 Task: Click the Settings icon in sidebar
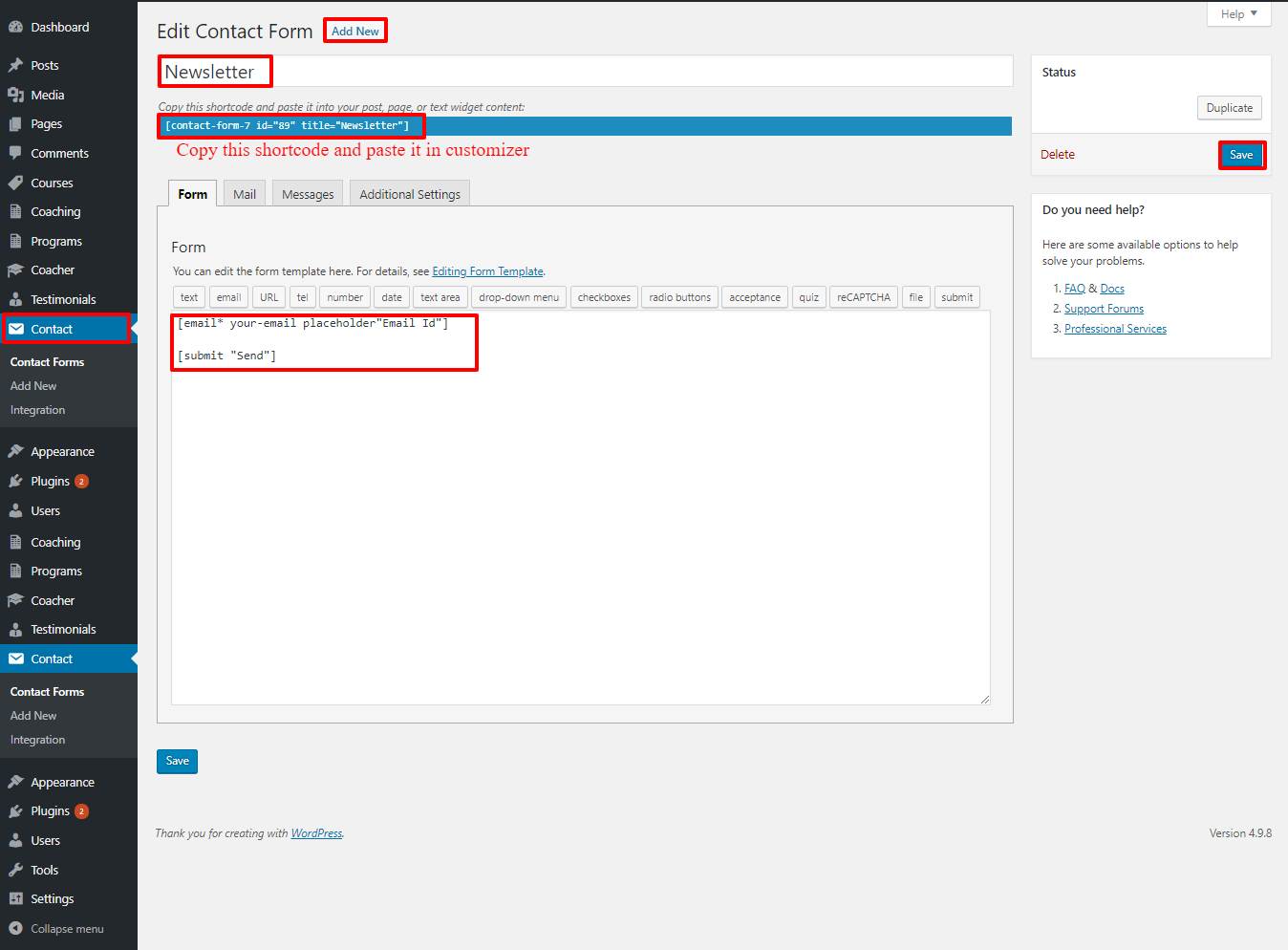(15, 899)
